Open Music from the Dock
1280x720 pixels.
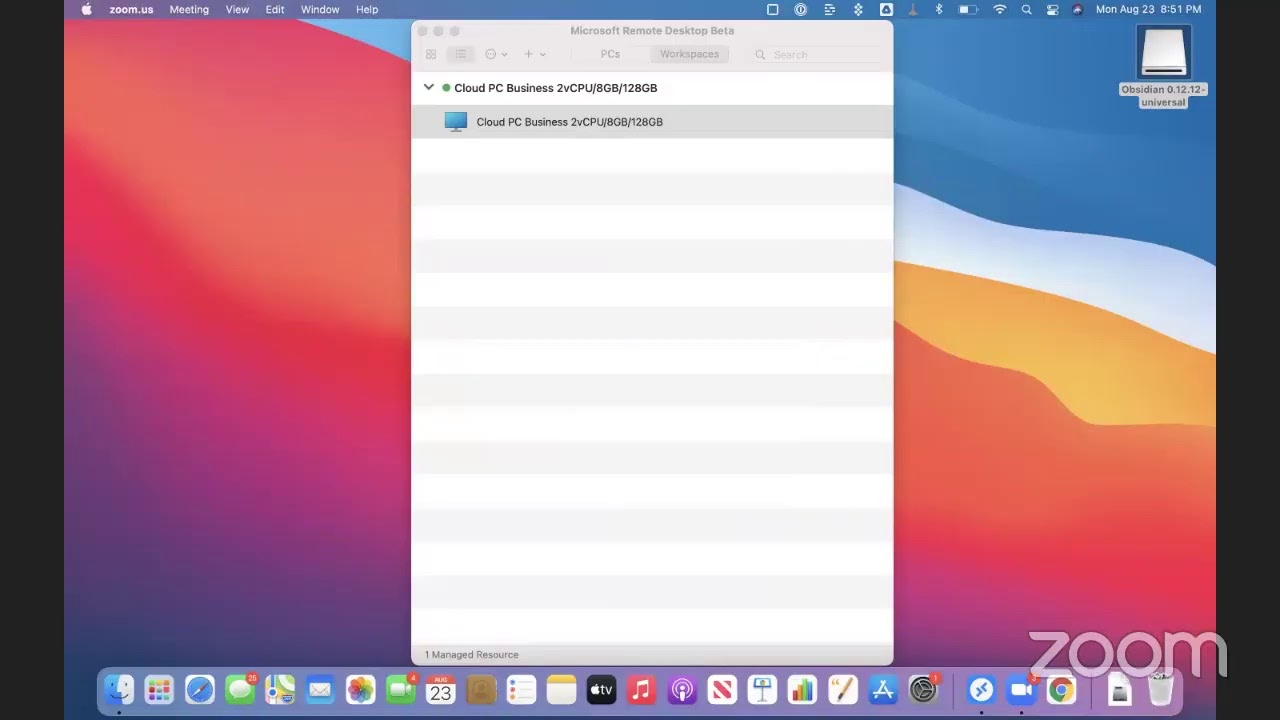641,690
